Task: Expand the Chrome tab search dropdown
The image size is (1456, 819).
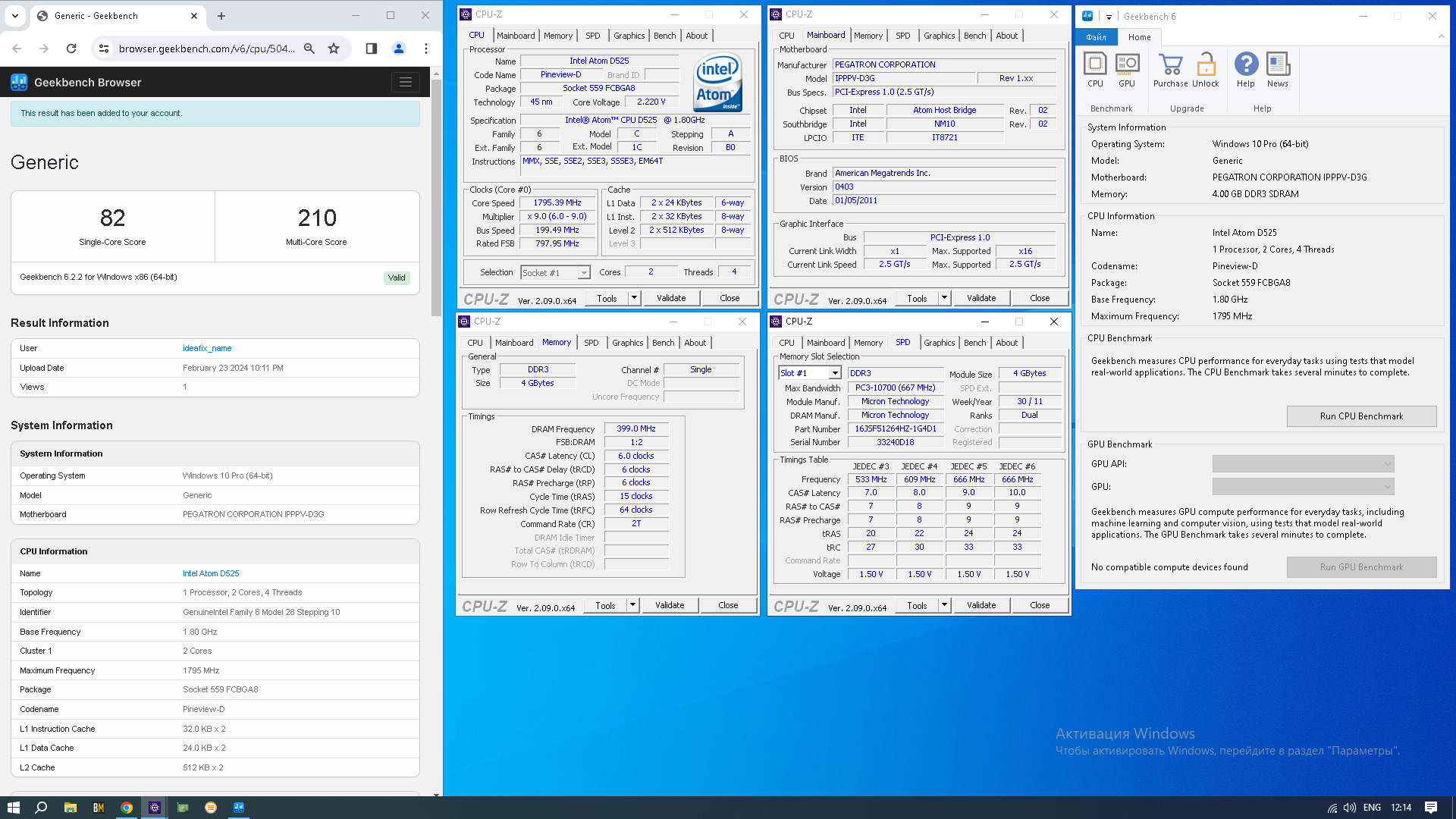Action: coord(15,16)
